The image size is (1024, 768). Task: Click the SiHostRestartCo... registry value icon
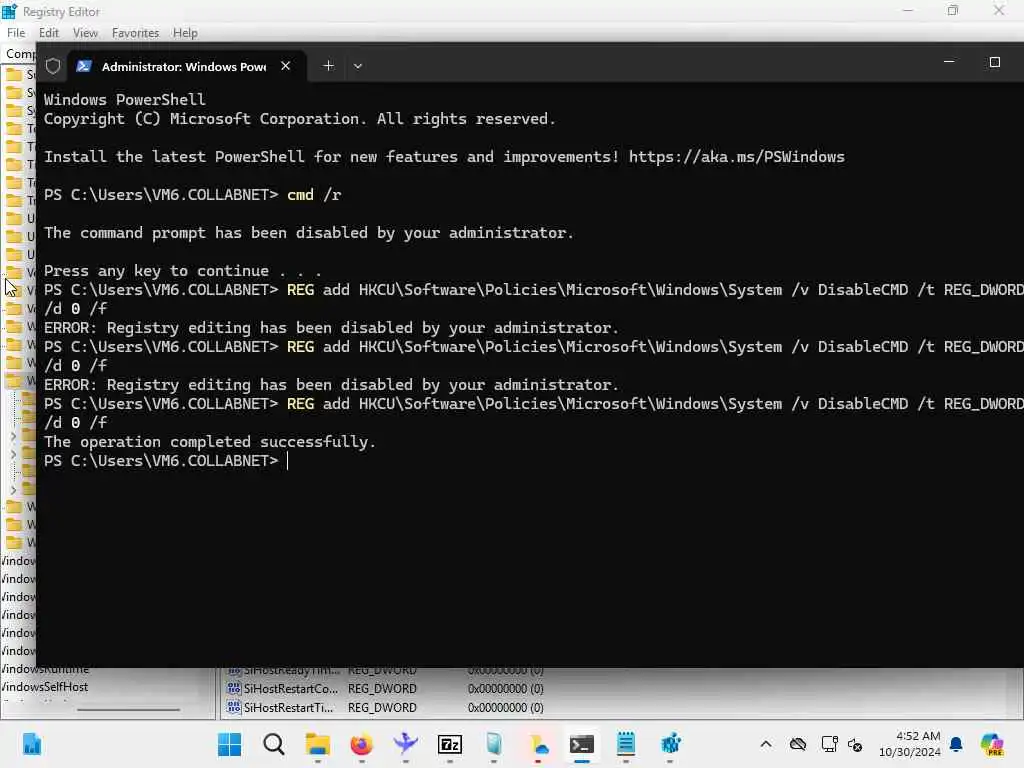click(233, 688)
